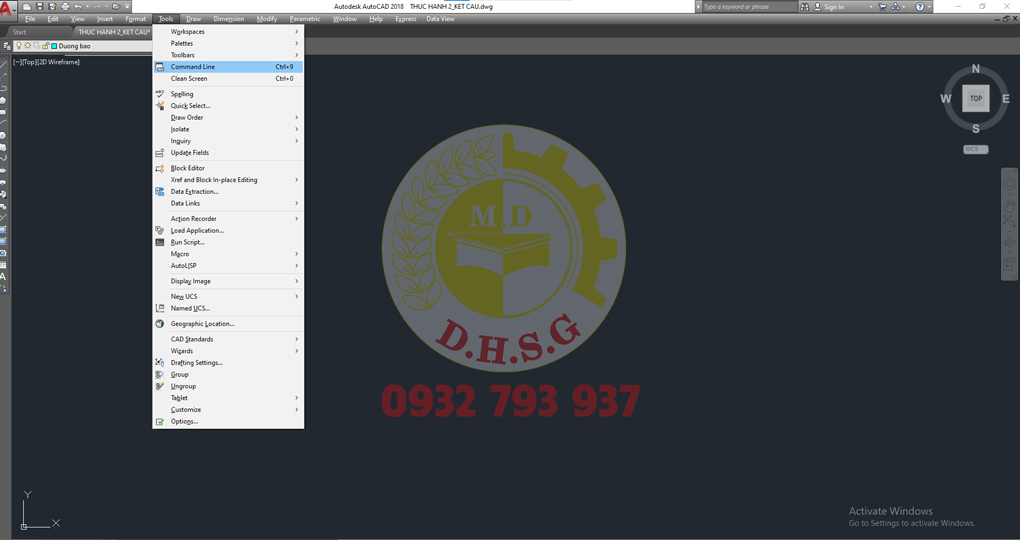Click the cyan color swatch of Duong bao layer

tap(54, 46)
